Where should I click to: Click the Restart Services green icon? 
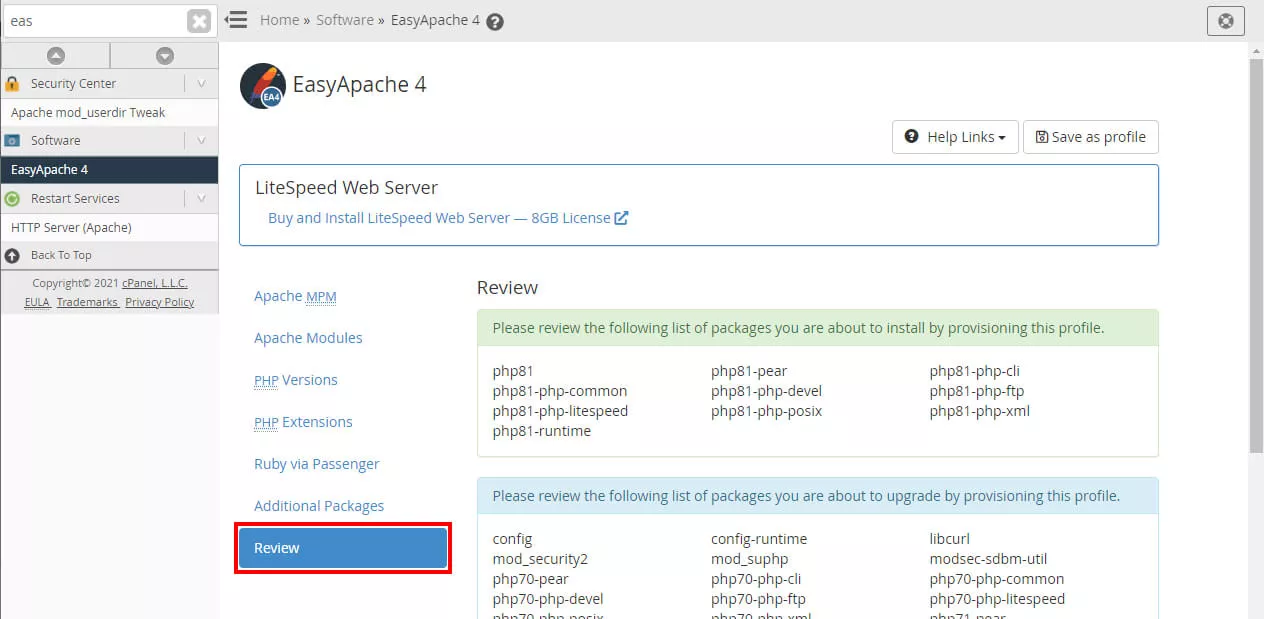tap(12, 198)
